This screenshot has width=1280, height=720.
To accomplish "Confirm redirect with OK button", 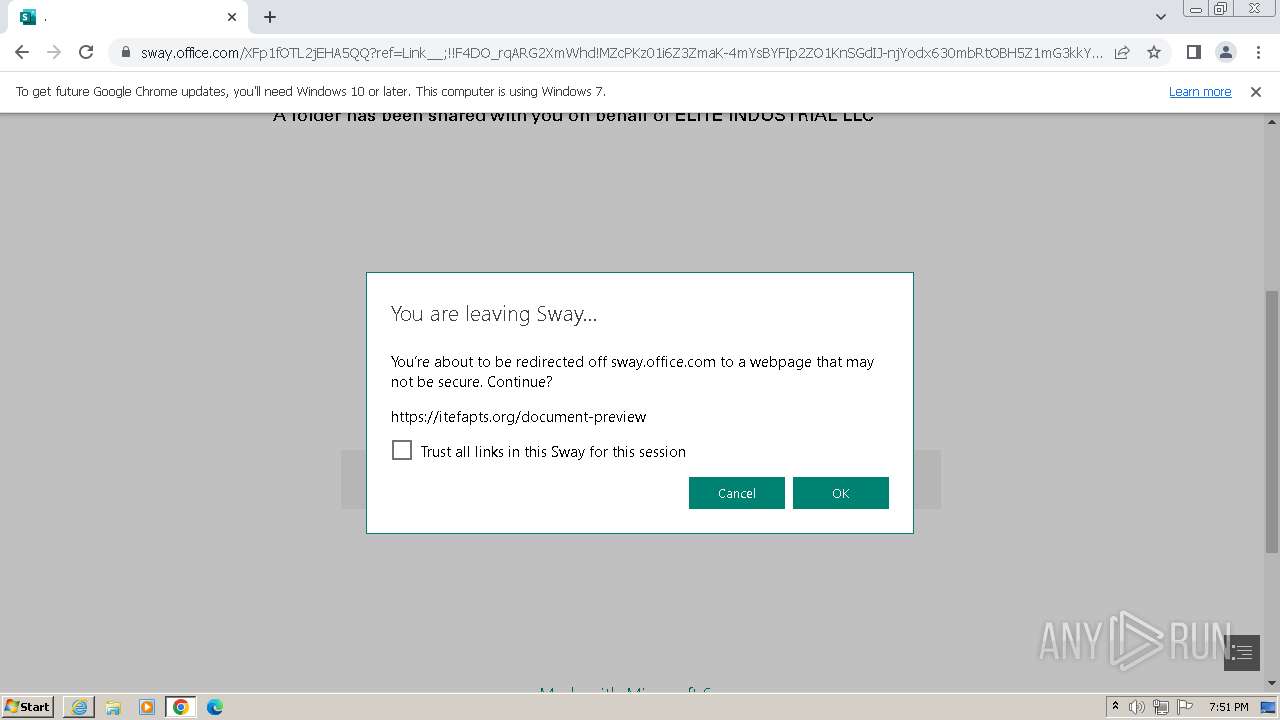I will [x=841, y=493].
